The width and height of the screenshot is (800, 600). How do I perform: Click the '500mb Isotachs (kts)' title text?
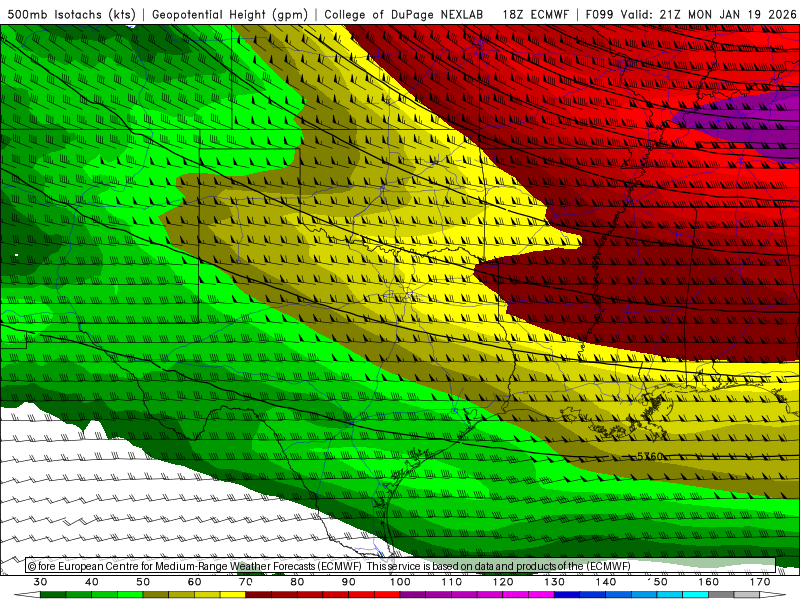[71, 14]
